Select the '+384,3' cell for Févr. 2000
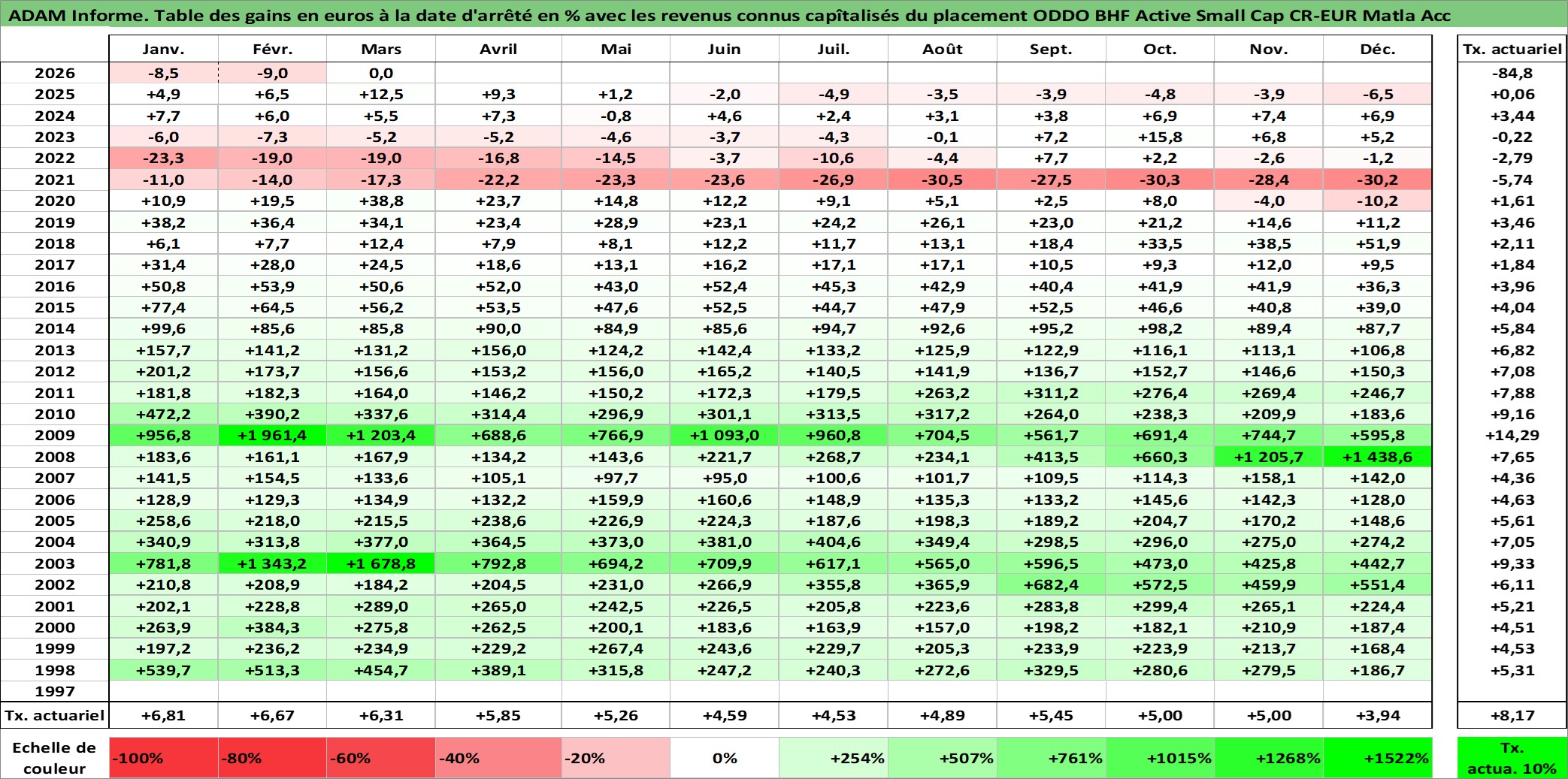 tap(272, 628)
